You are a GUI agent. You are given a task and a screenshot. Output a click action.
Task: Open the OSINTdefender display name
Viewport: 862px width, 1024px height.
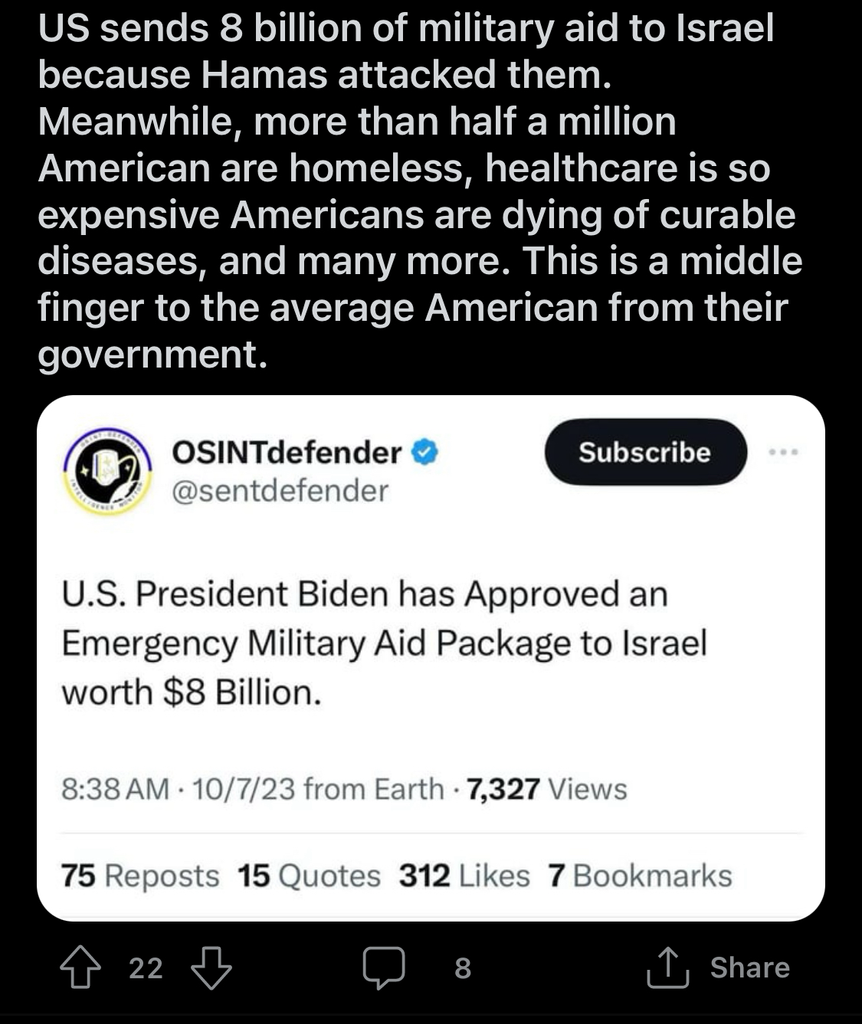tap(287, 452)
